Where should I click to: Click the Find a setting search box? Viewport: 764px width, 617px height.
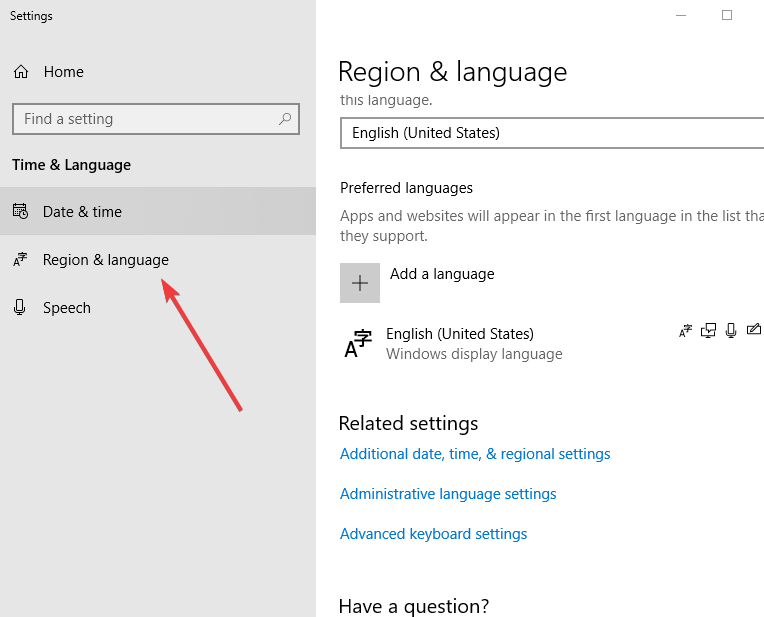coord(145,119)
